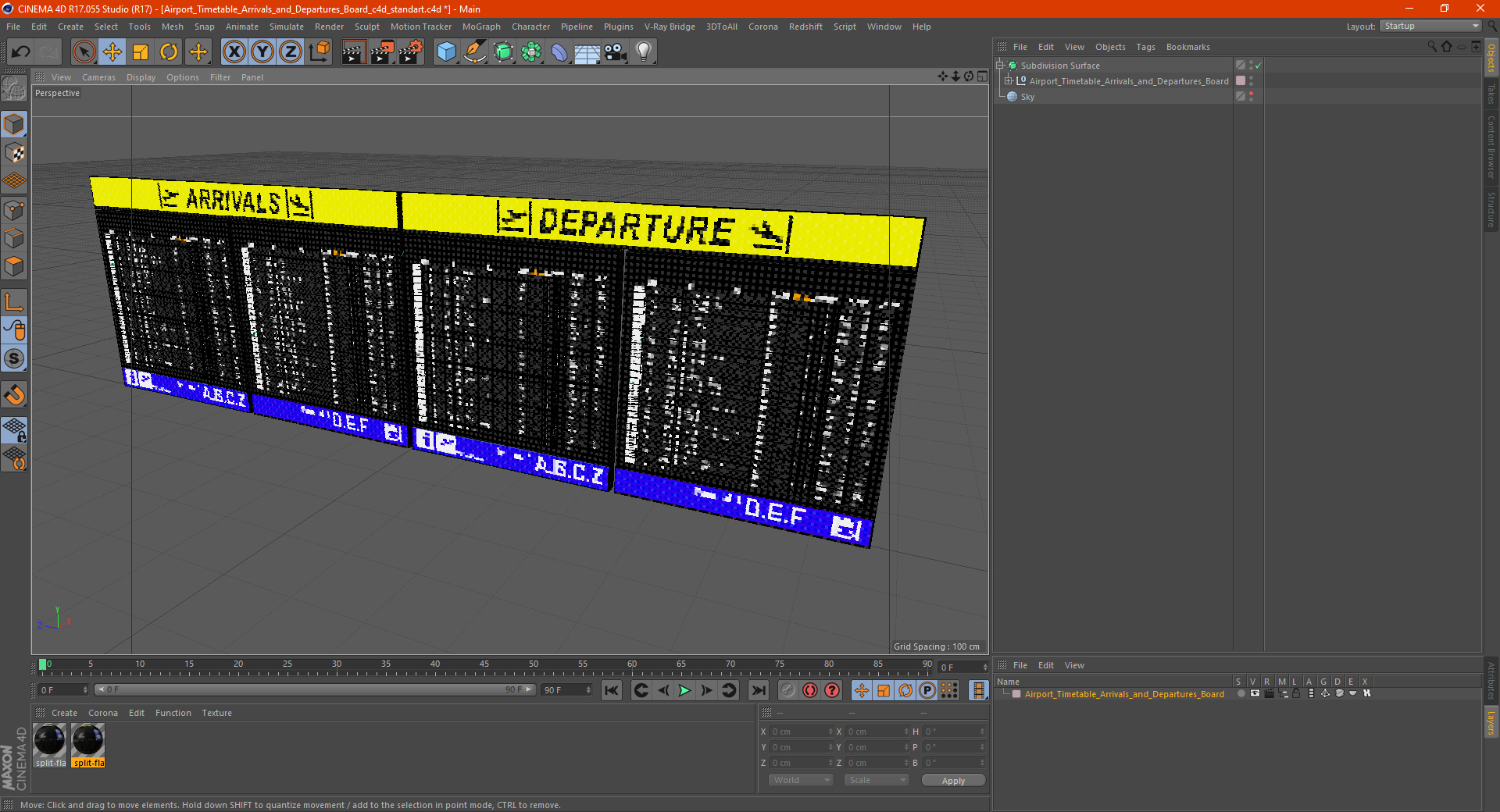Open Edit Render Settings icon

click(411, 52)
